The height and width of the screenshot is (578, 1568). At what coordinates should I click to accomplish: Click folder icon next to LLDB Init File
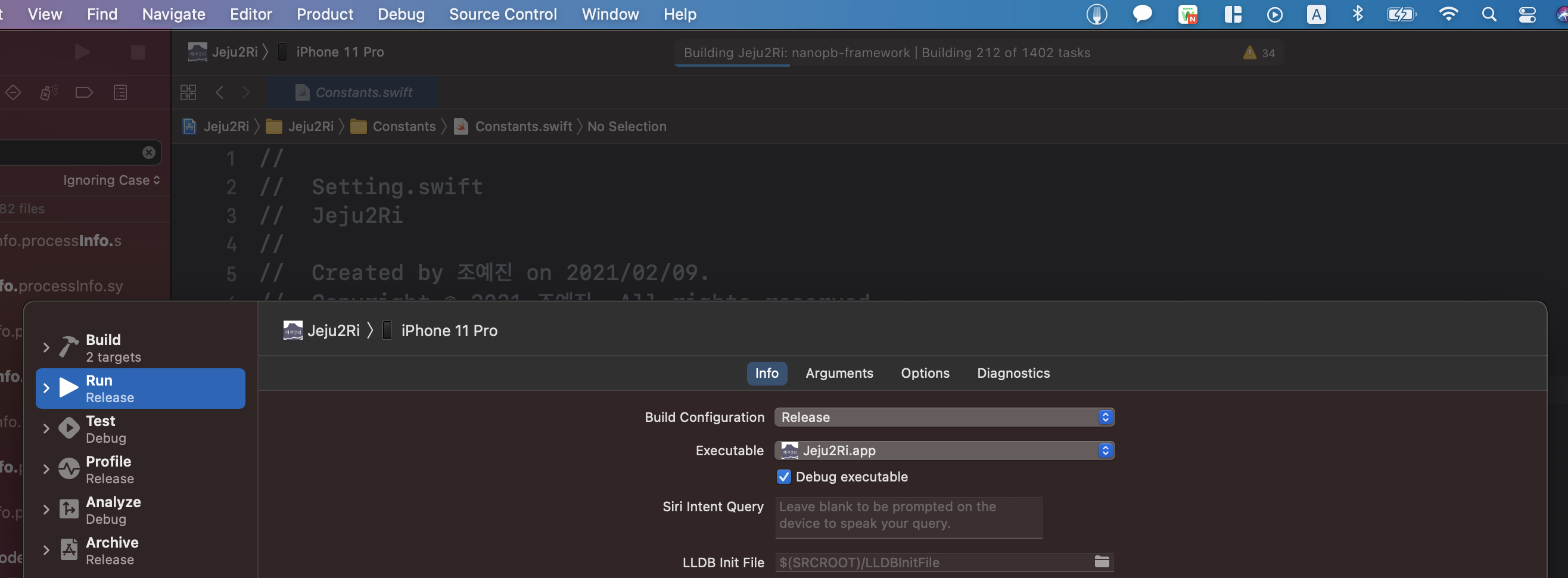(1102, 561)
